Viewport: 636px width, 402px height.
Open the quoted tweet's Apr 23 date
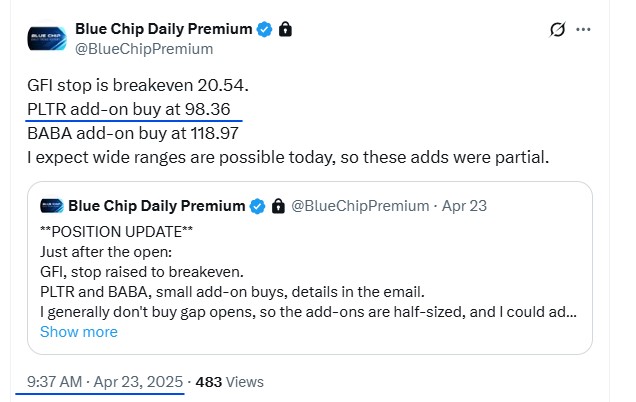[x=464, y=206]
